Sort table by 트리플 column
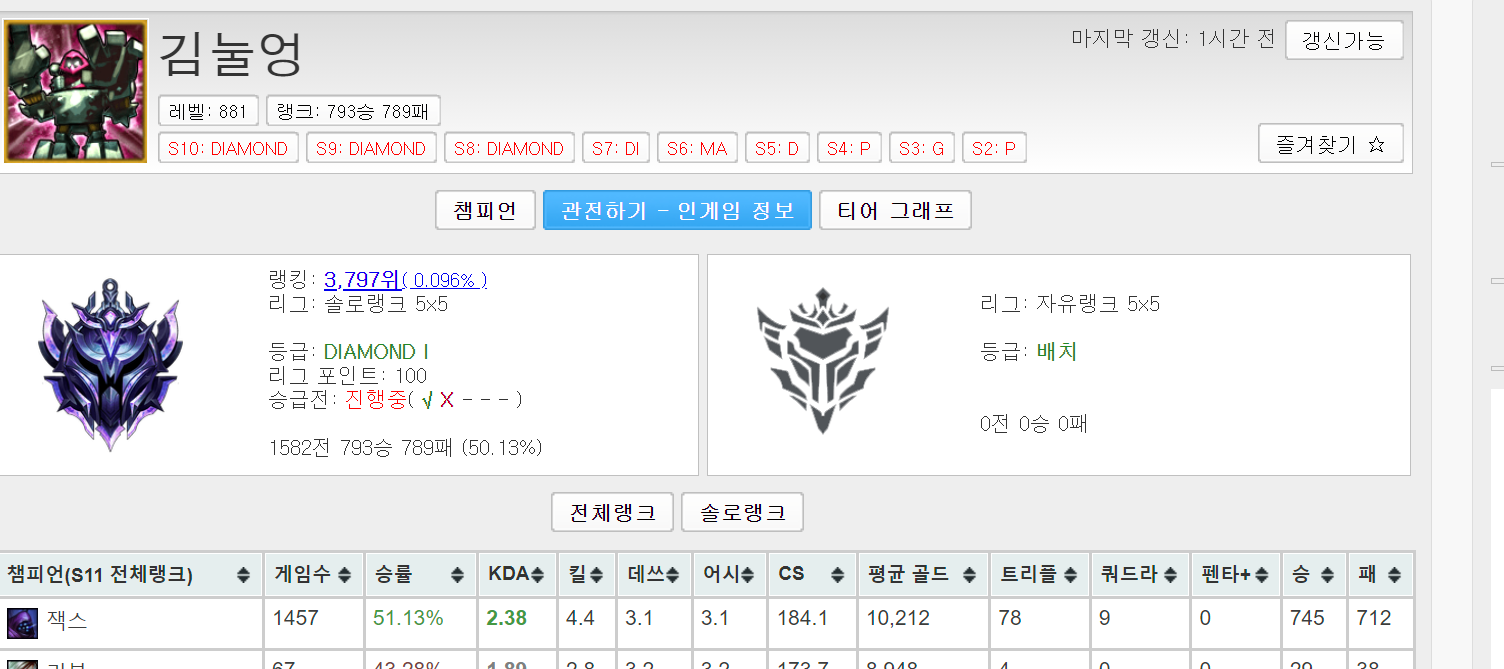The height and width of the screenshot is (669, 1504). click(1040, 575)
